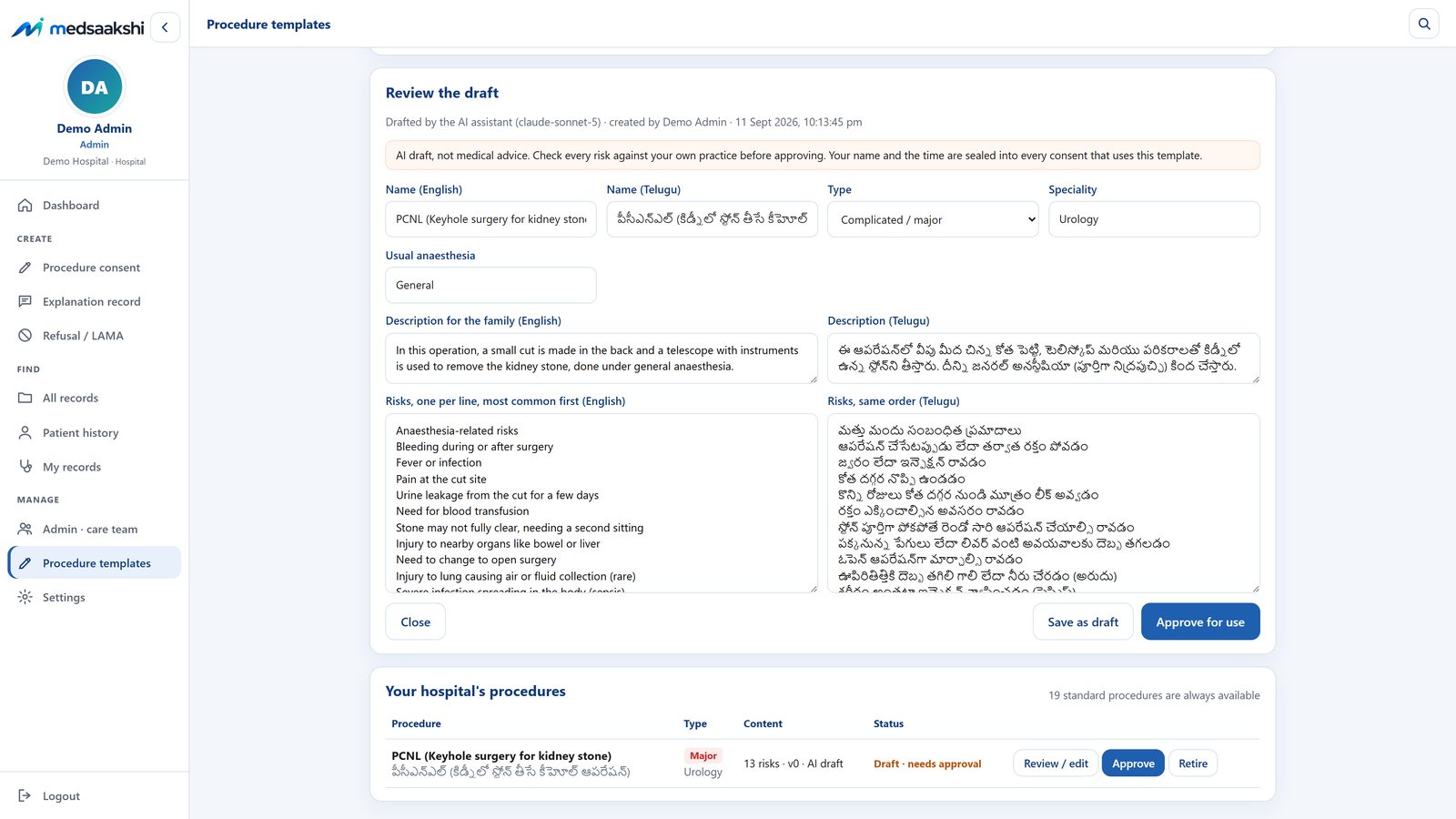Click the DA avatar circle
Image resolution: width=1456 pixels, height=819 pixels.
[95, 87]
